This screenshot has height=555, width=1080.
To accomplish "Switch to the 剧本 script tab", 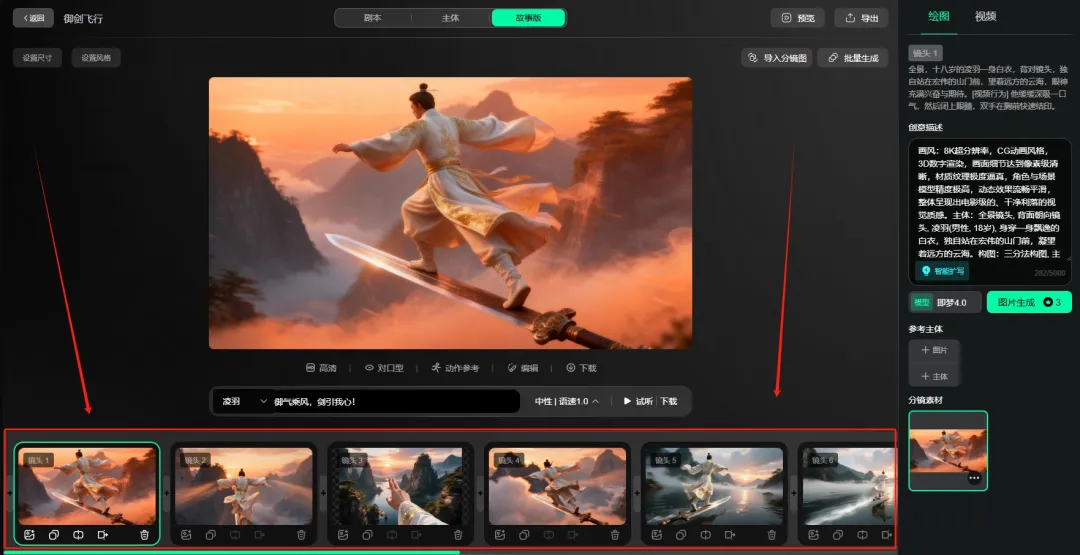I will [372, 18].
